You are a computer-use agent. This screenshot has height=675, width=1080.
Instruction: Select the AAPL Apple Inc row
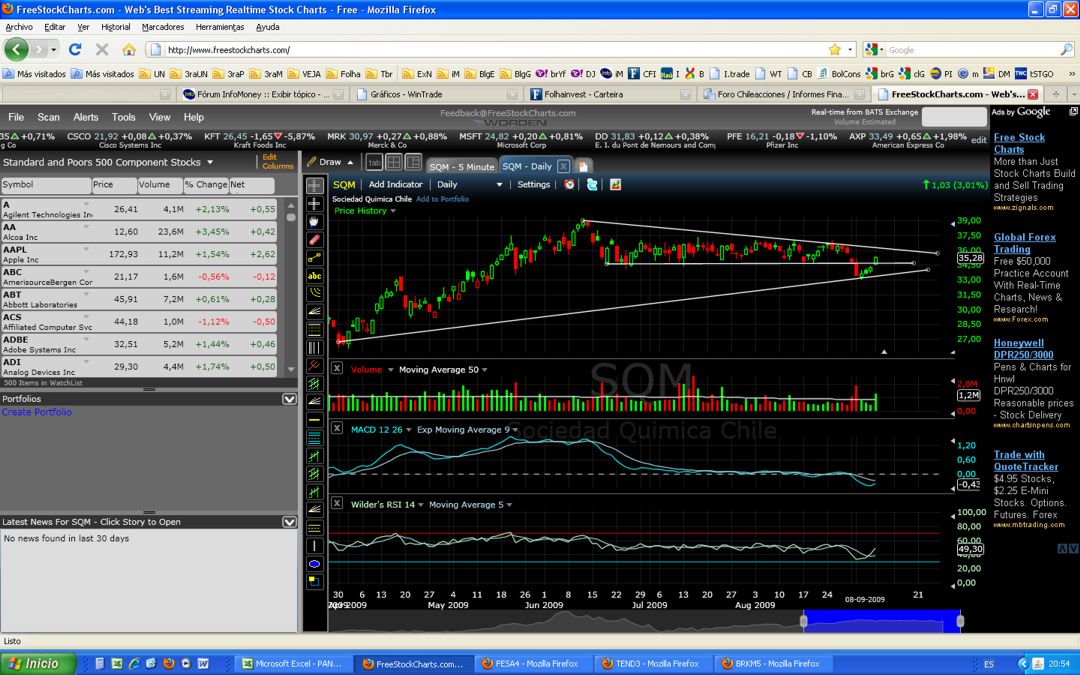(139, 254)
